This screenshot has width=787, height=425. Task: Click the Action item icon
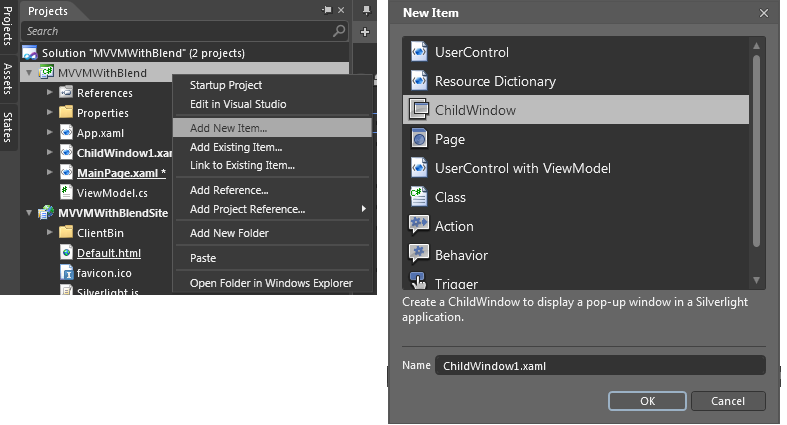pos(419,225)
